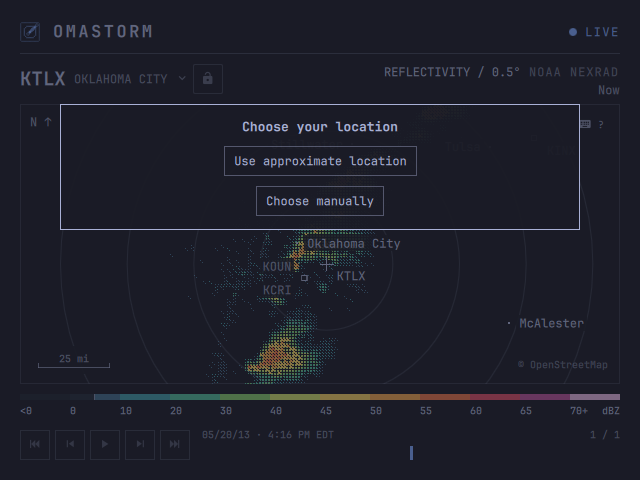The height and width of the screenshot is (480, 640).
Task: Click the 20 dBZ color segment
Action: tap(195, 397)
